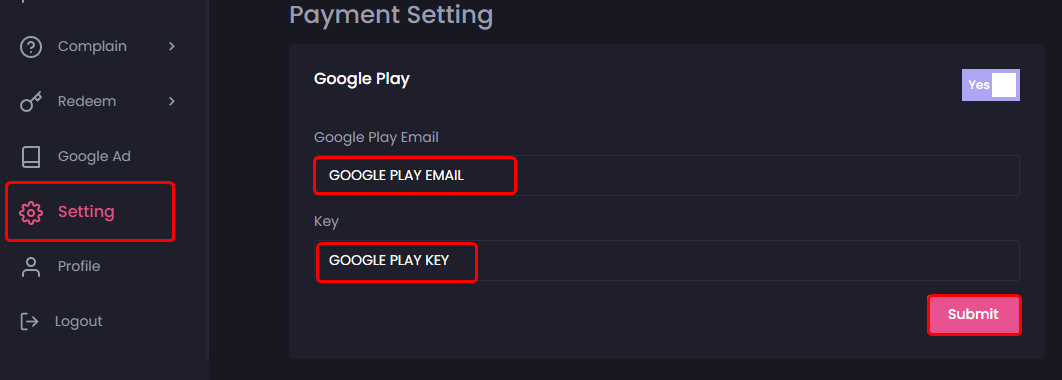Select the Google Ad text in sidebar

pyautogui.click(x=94, y=156)
